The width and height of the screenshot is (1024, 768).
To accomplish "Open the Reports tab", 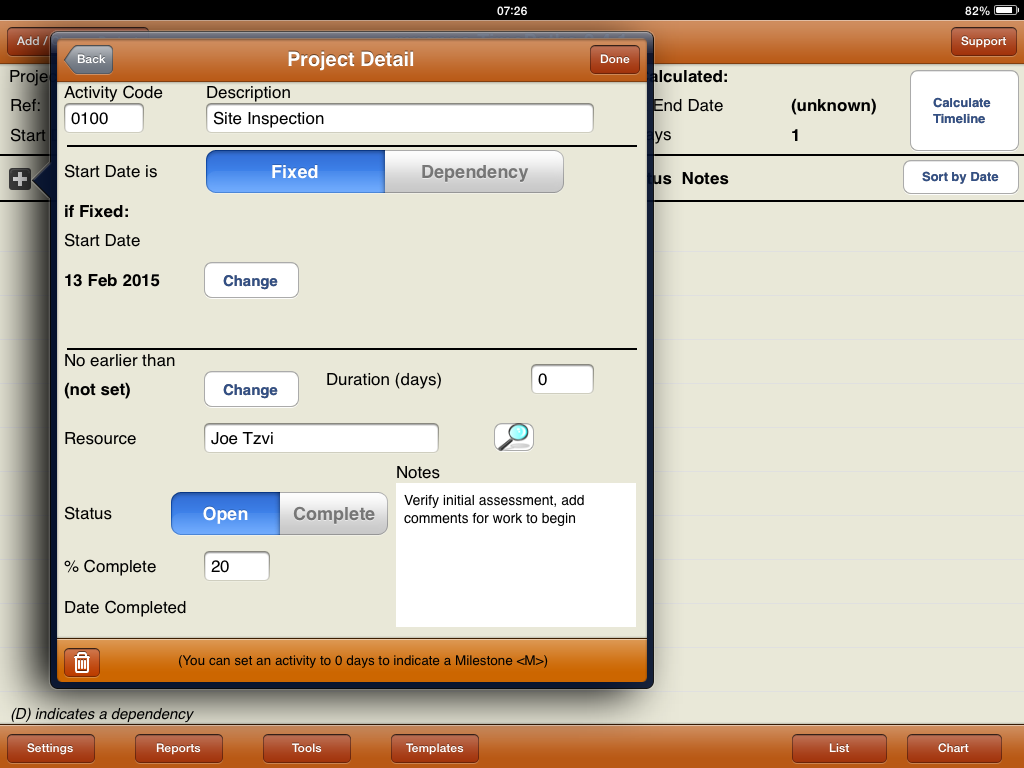I will tap(179, 748).
